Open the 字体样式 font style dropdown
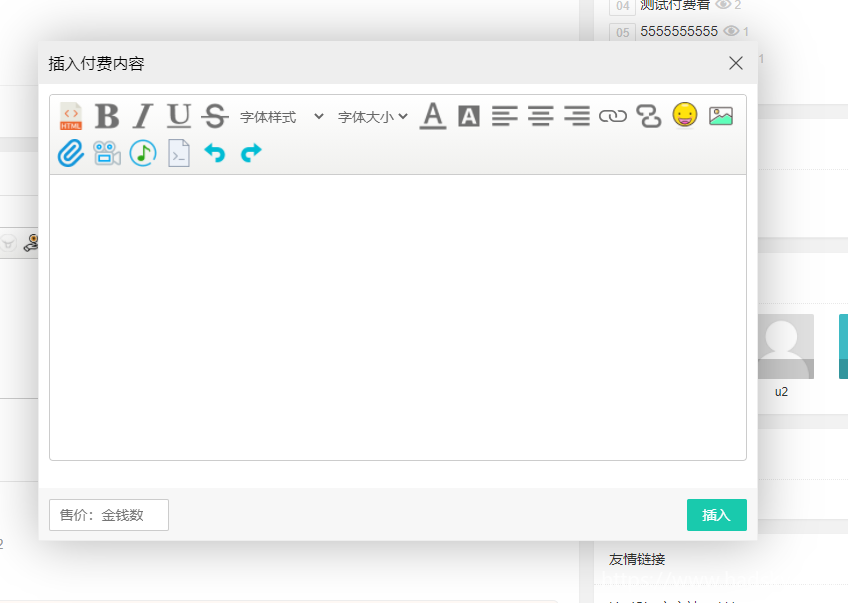848x603 pixels. [281, 117]
